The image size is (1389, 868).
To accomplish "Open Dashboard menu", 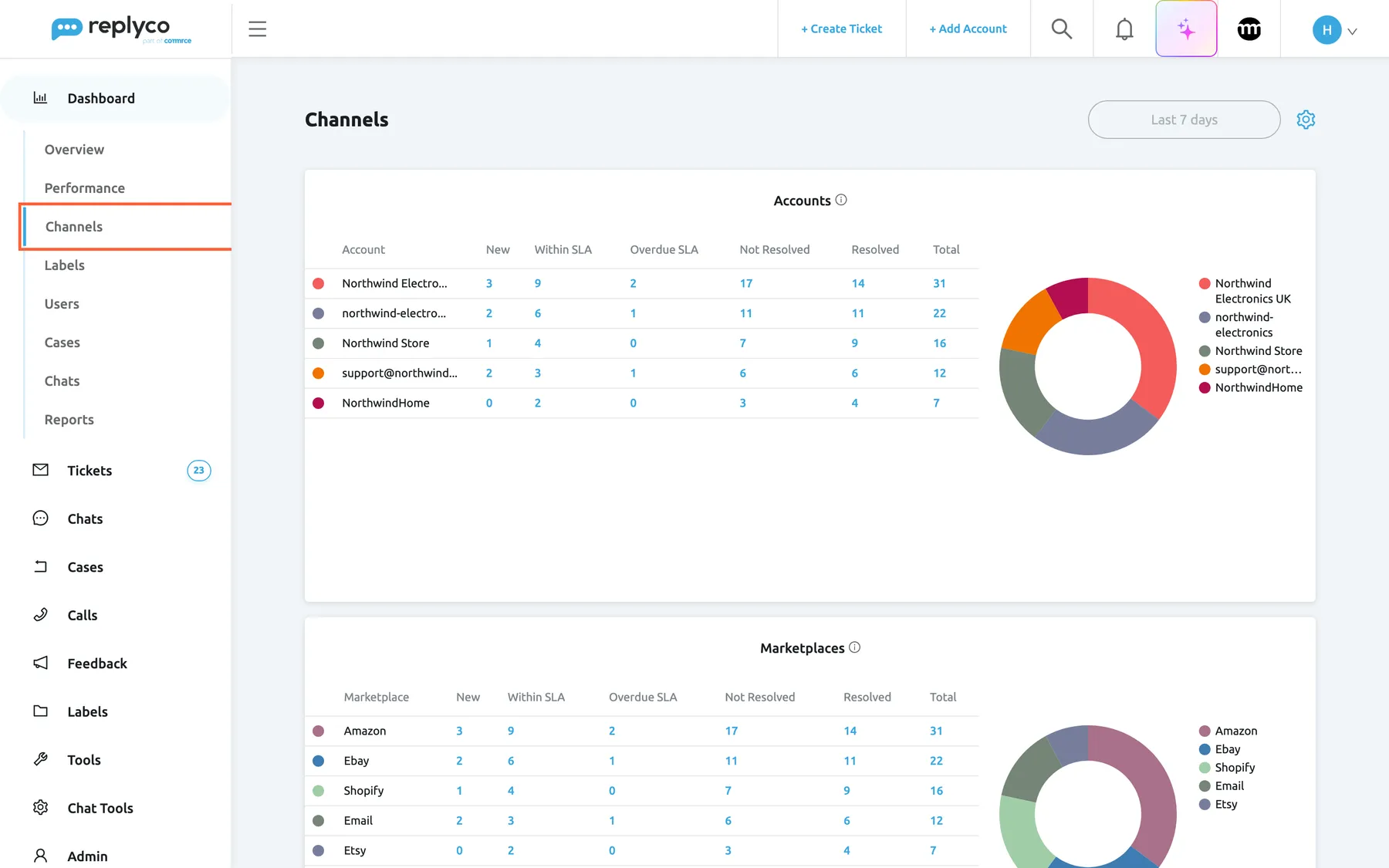I will click(116, 98).
